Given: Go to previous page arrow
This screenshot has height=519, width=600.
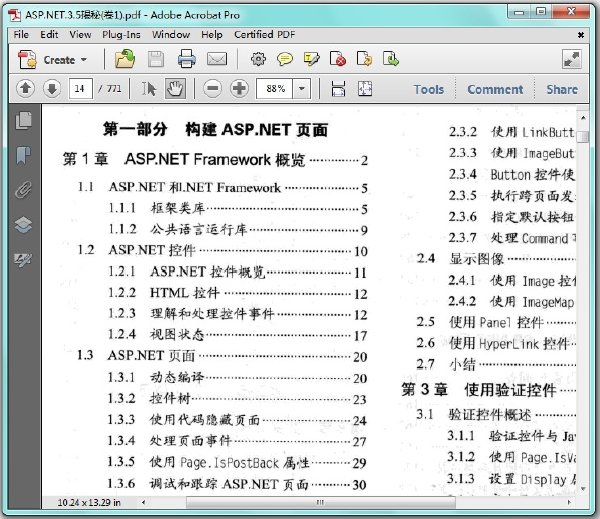Looking at the screenshot, I should click(26, 89).
